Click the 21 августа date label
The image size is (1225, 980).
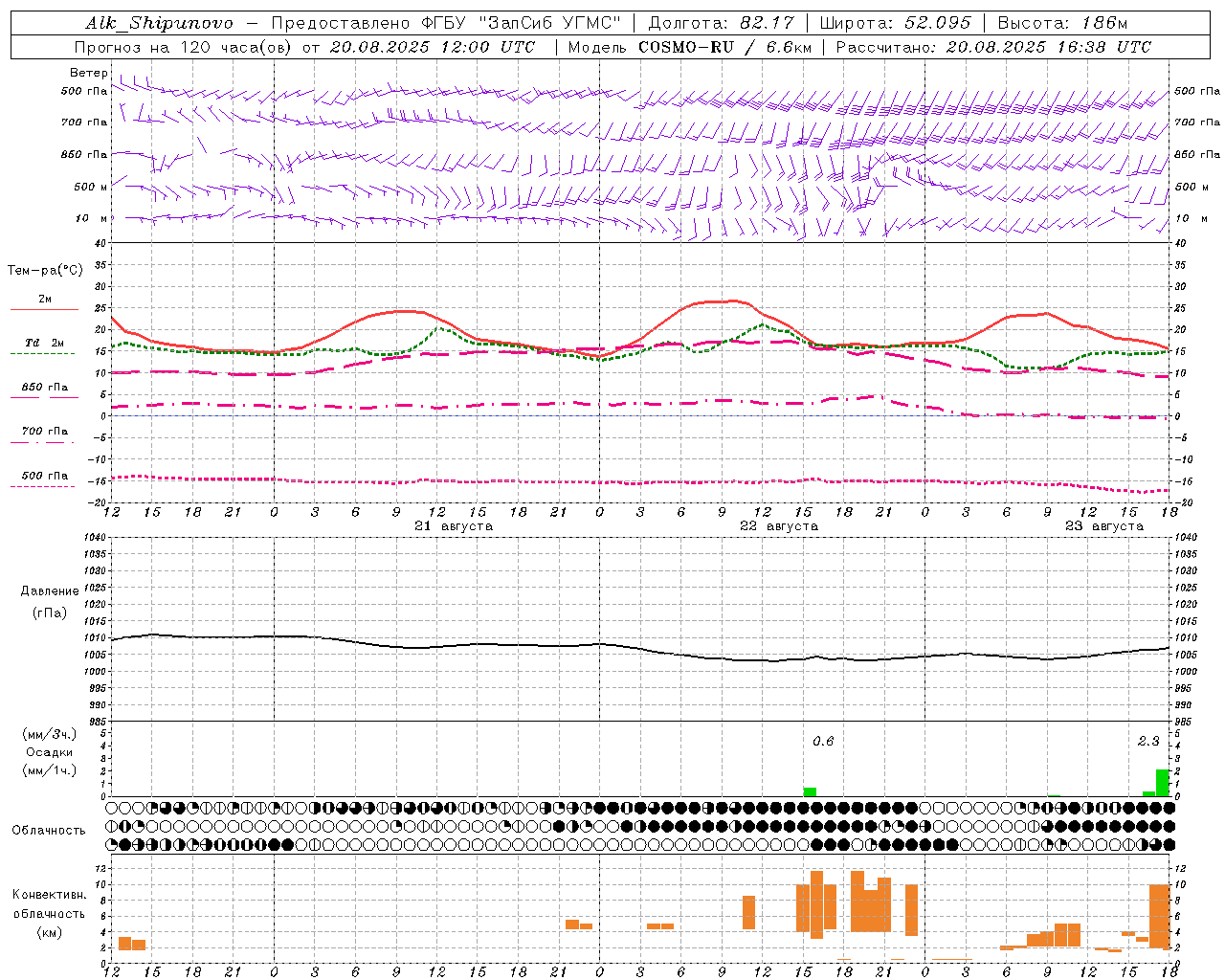[x=454, y=526]
